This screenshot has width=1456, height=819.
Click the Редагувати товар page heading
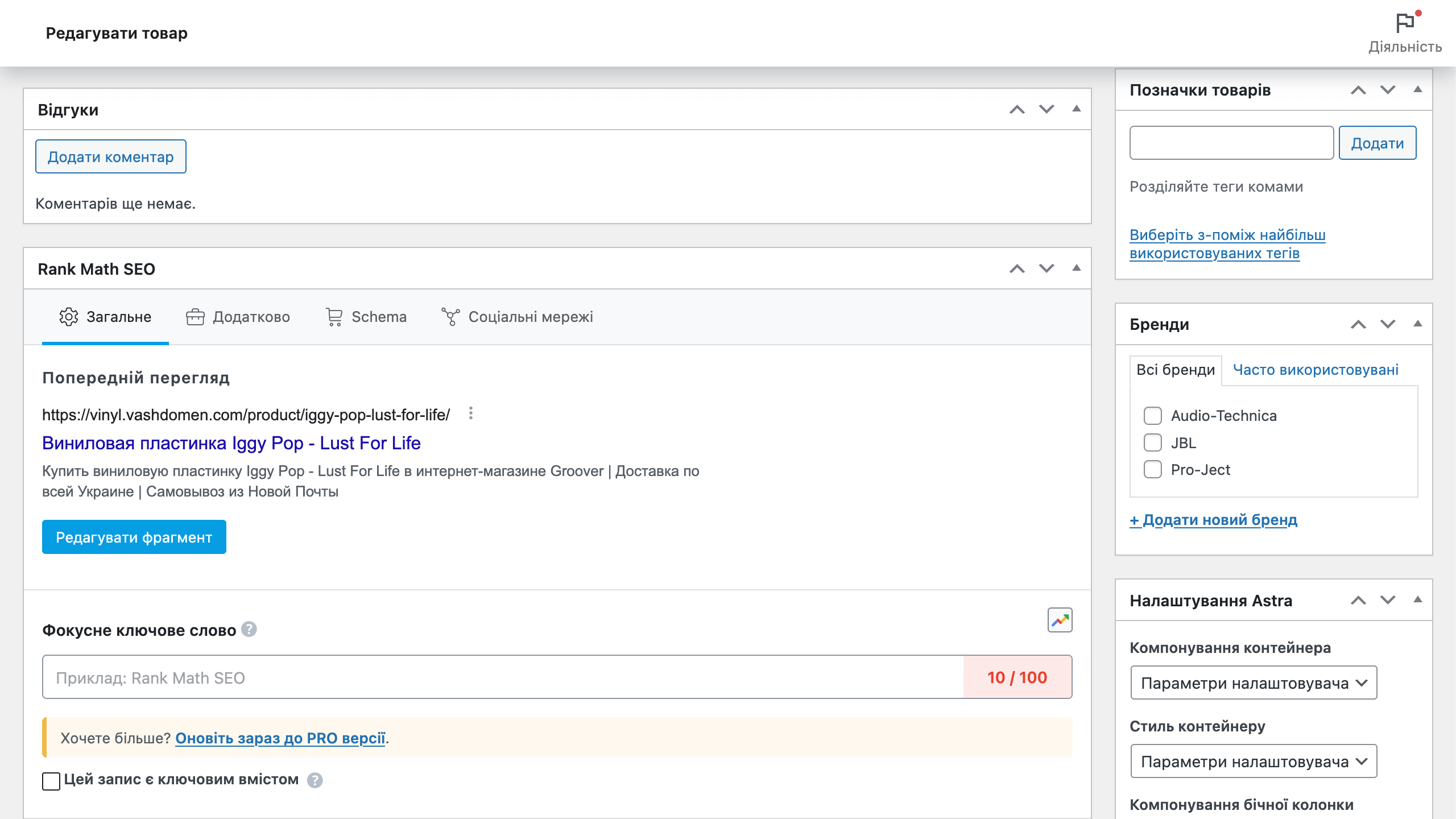(117, 33)
